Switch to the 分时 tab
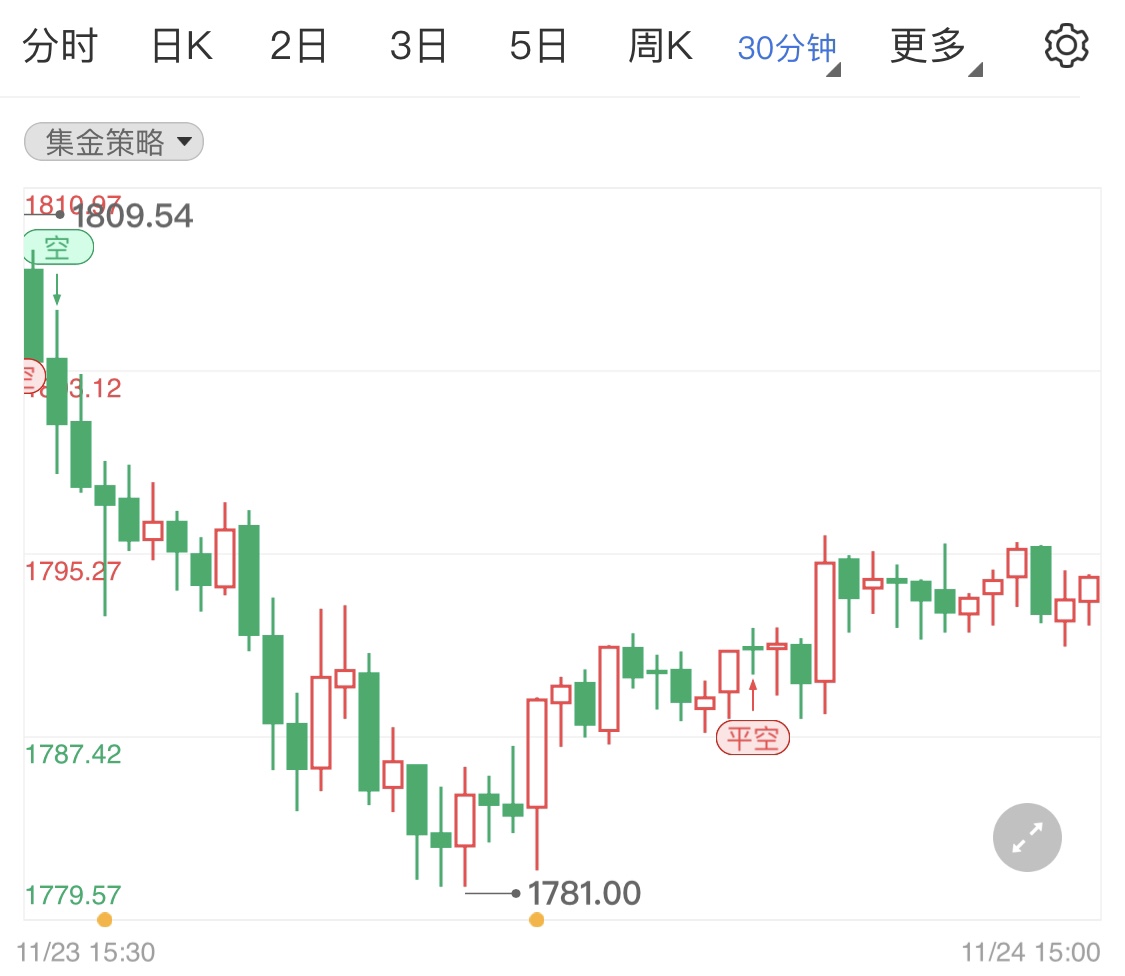 (62, 44)
